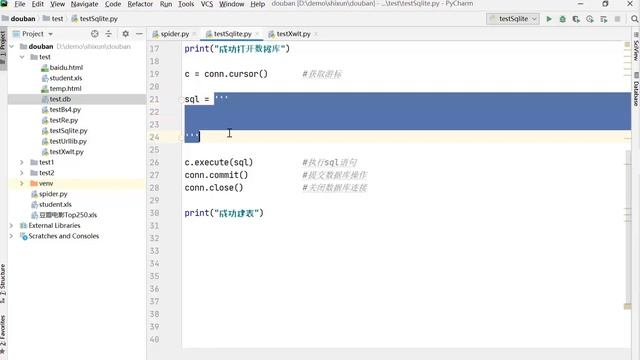The image size is (640, 360).
Task: Collapse the douban root folder
Action: pyautogui.click(x=12, y=47)
